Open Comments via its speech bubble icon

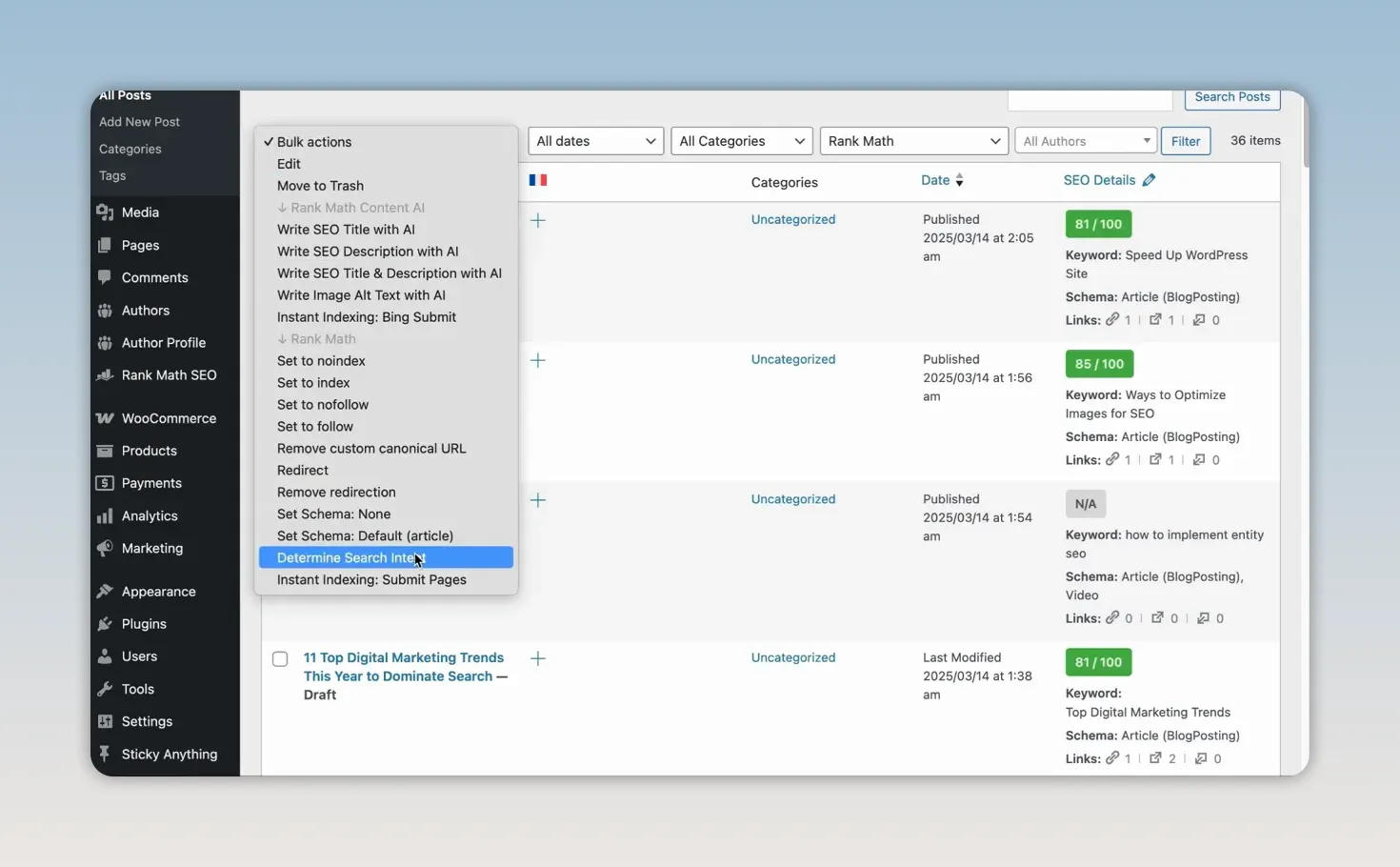click(x=105, y=277)
